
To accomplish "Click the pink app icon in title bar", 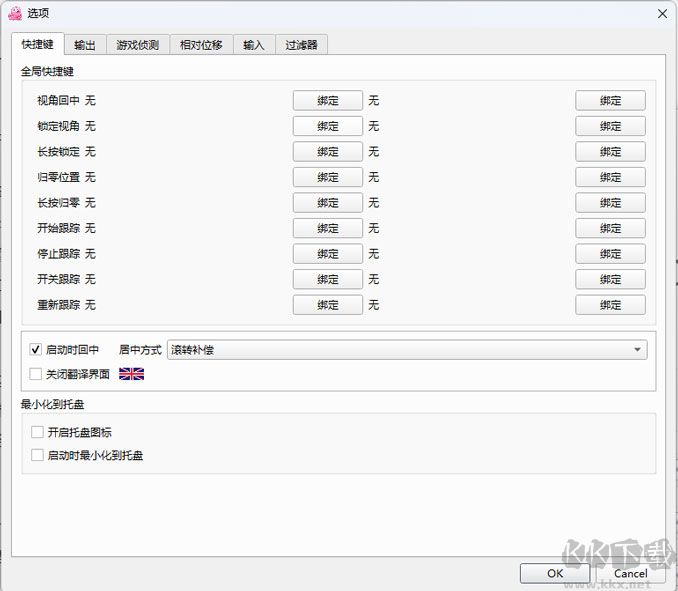I will pos(15,13).
